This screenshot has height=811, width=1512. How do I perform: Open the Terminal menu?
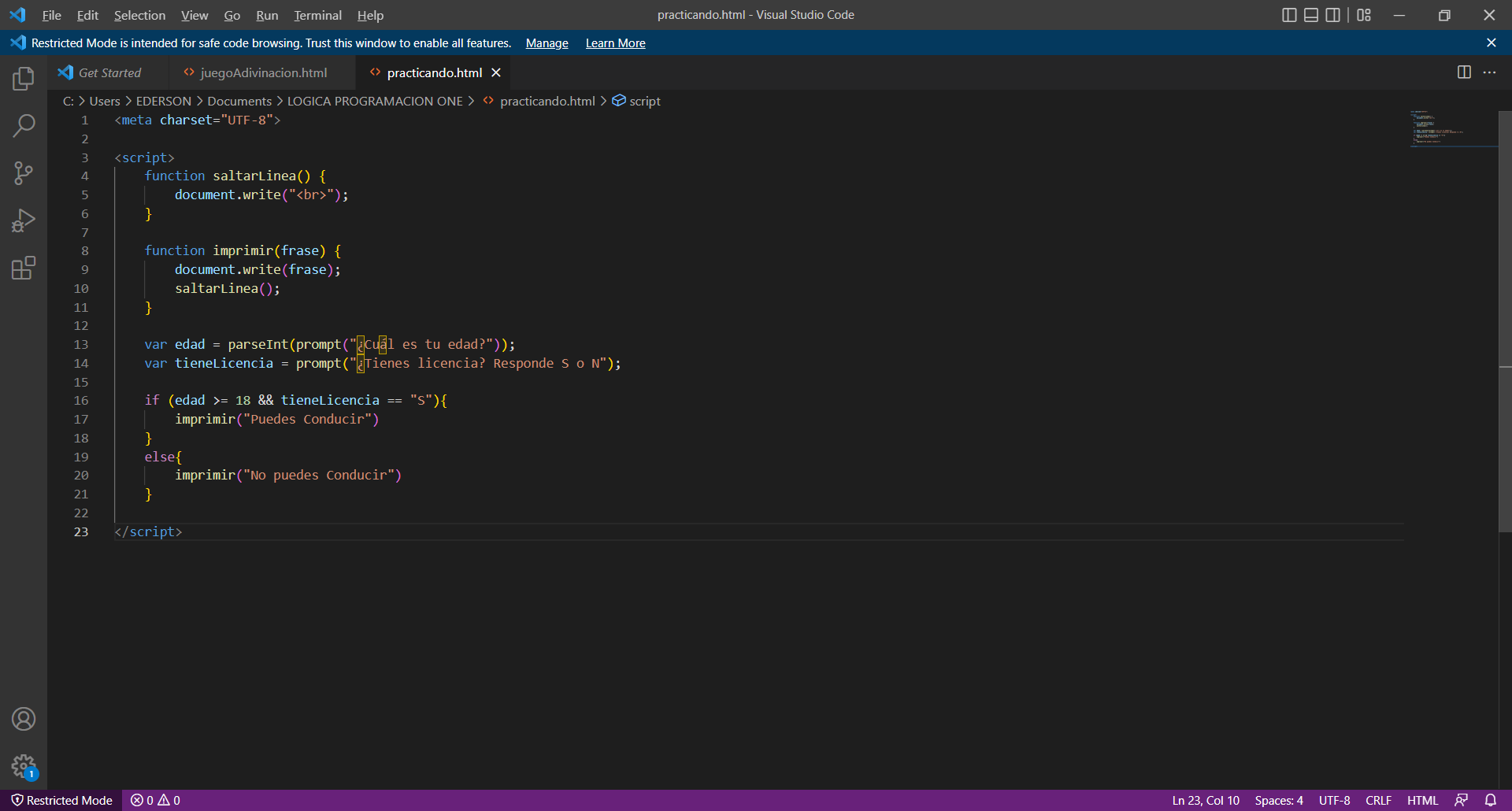pyautogui.click(x=317, y=15)
